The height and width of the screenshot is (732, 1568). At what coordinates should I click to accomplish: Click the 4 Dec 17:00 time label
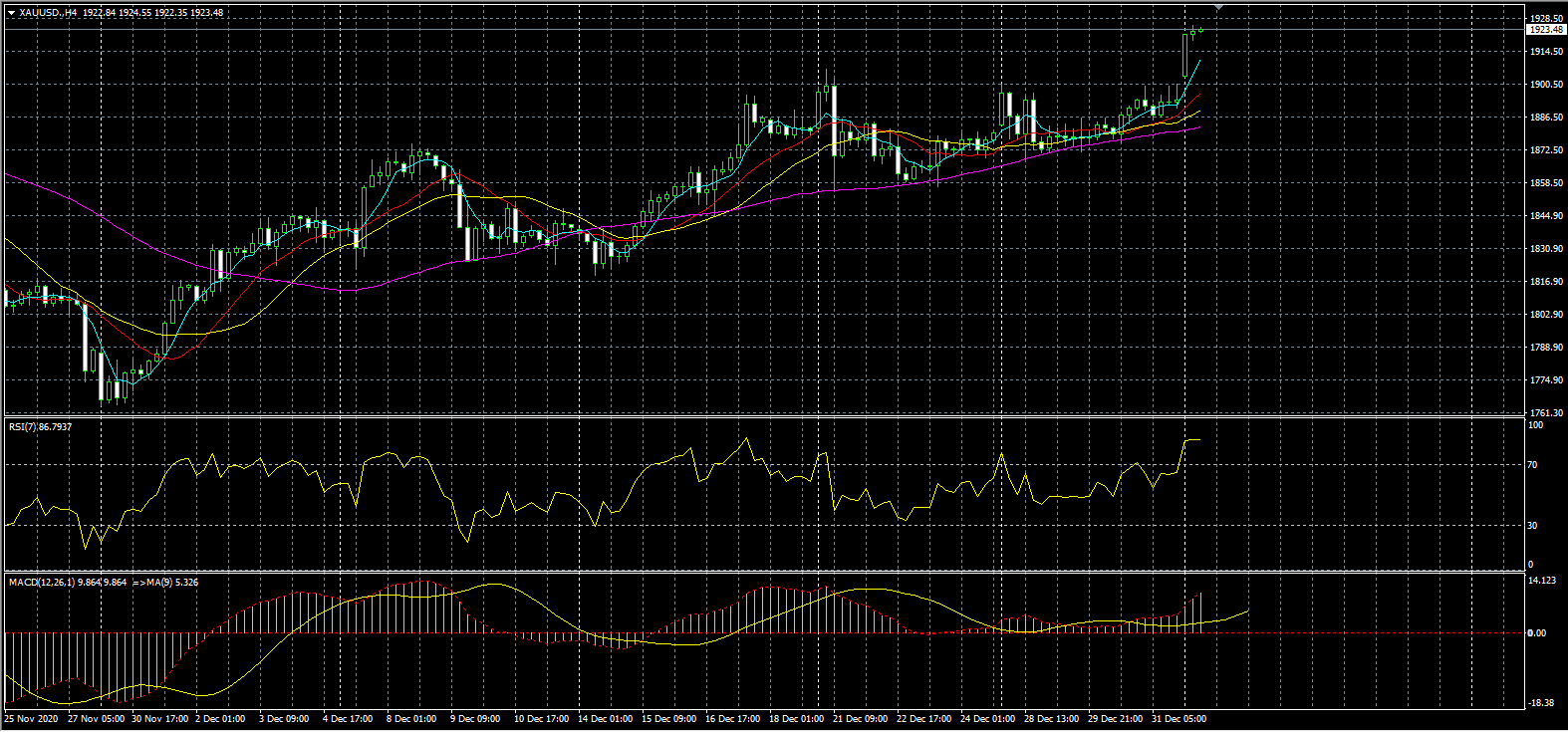tap(348, 719)
